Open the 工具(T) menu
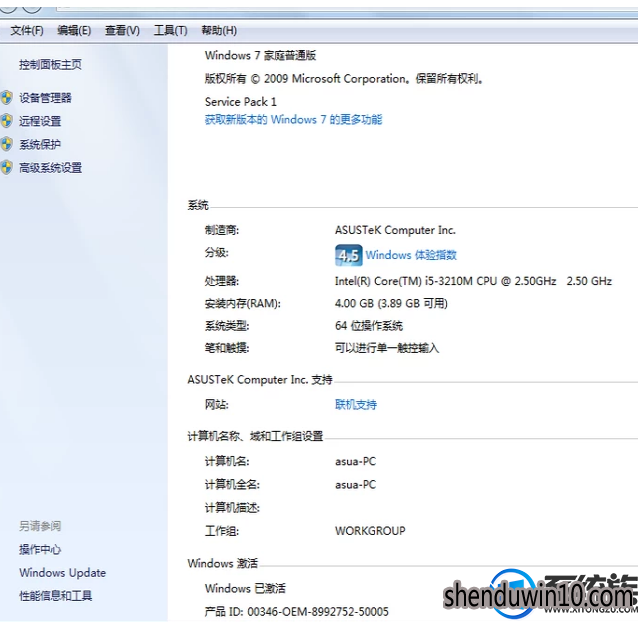The width and height of the screenshot is (638, 622). (170, 31)
